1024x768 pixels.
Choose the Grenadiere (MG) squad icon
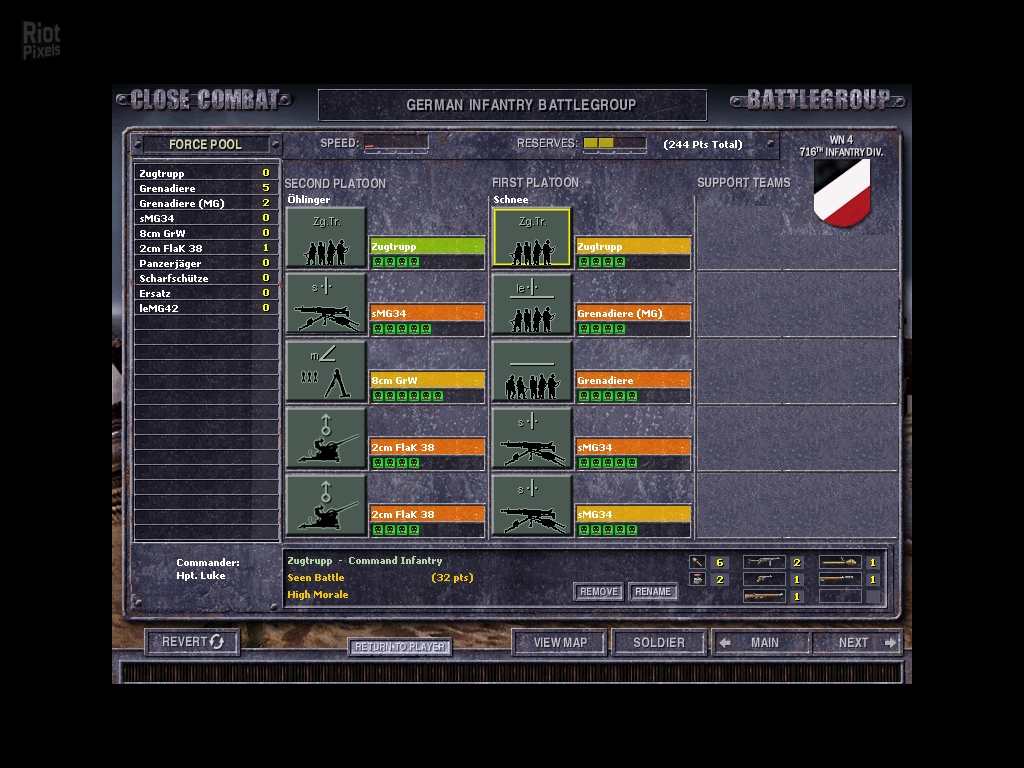532,305
